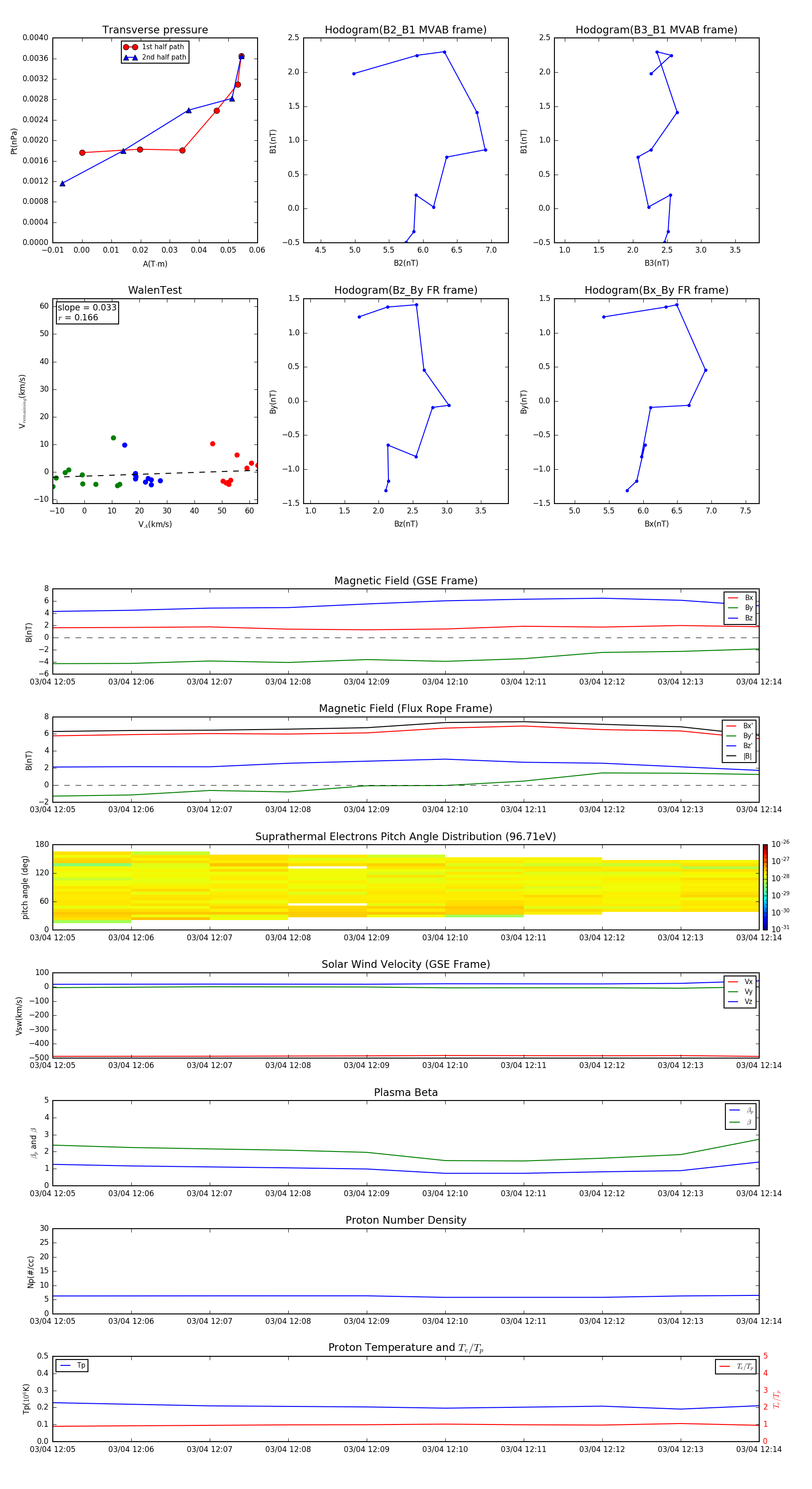Click the 'Hodogram(Bz_By FR frame)' title
The height and width of the screenshot is (1489, 812).
tap(406, 290)
